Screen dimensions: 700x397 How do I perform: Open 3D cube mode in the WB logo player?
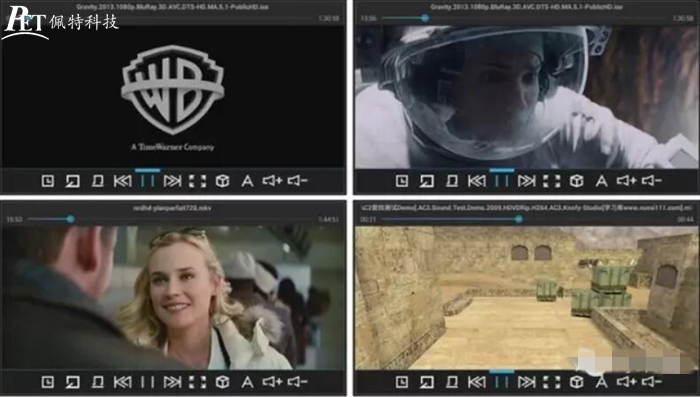(x=222, y=181)
